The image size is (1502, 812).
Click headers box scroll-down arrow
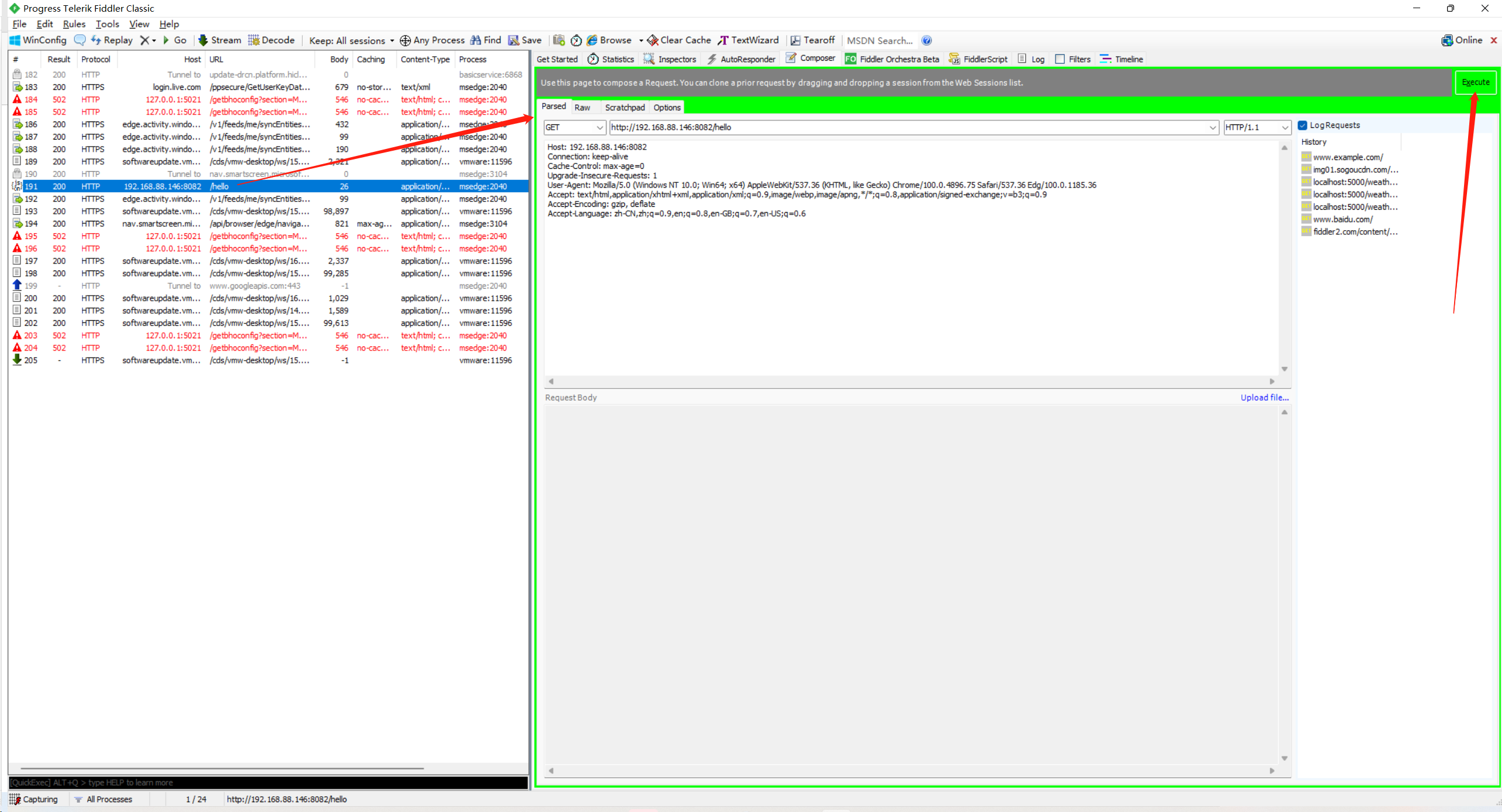[1285, 369]
